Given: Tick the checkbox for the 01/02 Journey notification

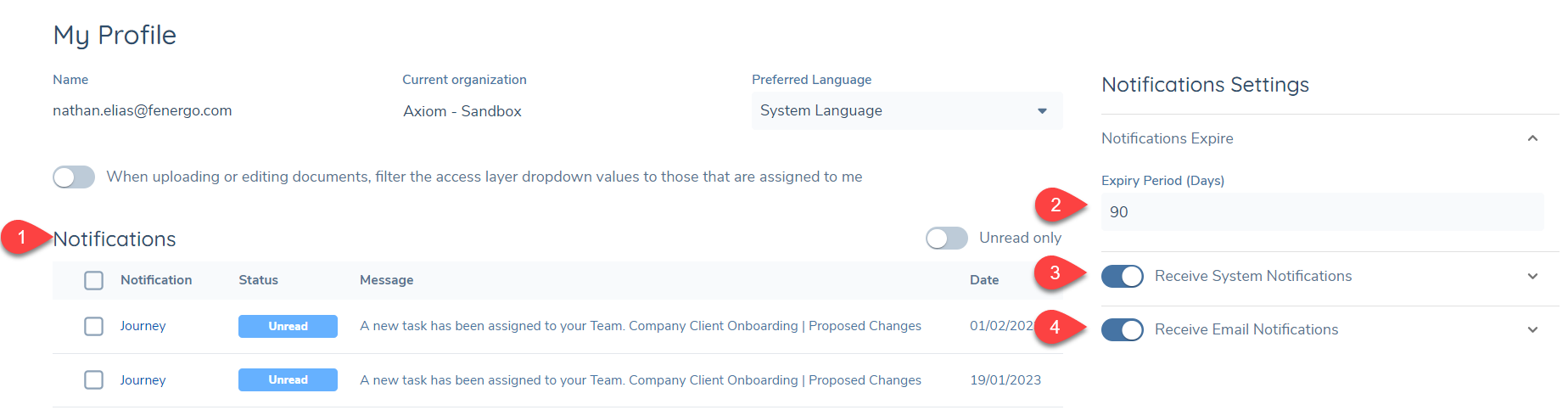Looking at the screenshot, I should tap(94, 326).
